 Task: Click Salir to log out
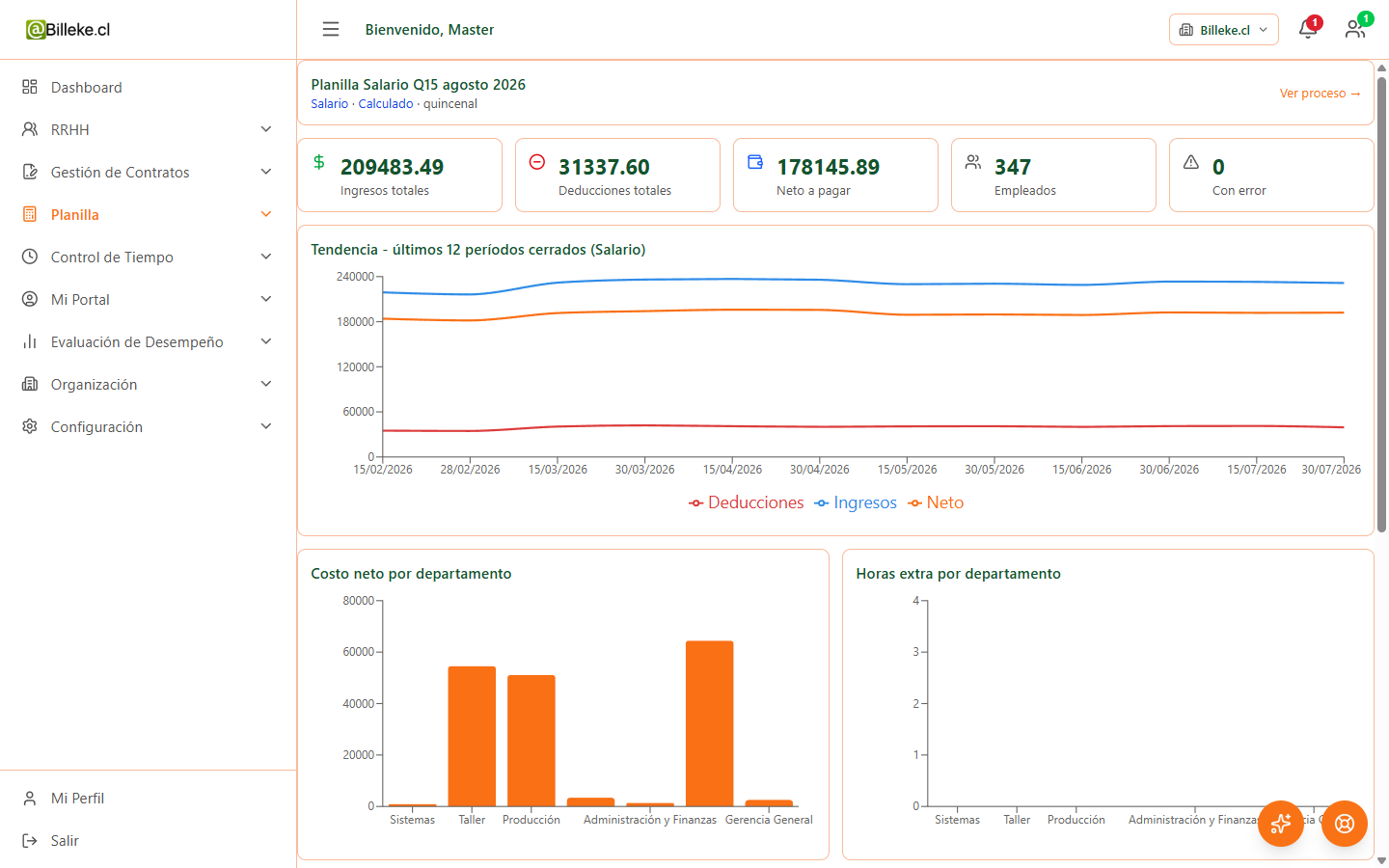pos(148,840)
